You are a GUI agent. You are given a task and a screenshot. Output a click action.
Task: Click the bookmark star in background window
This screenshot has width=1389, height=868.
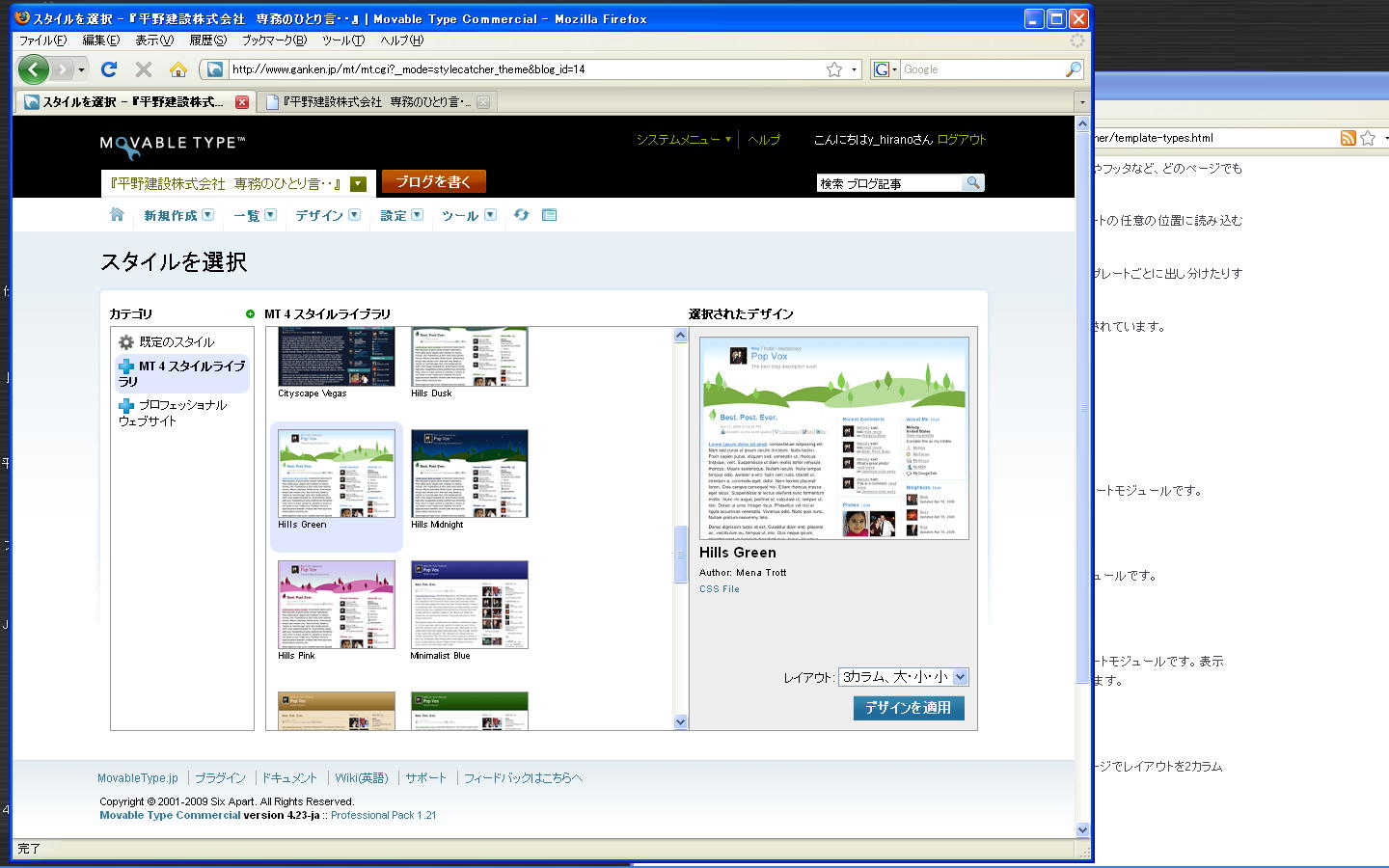click(1368, 138)
